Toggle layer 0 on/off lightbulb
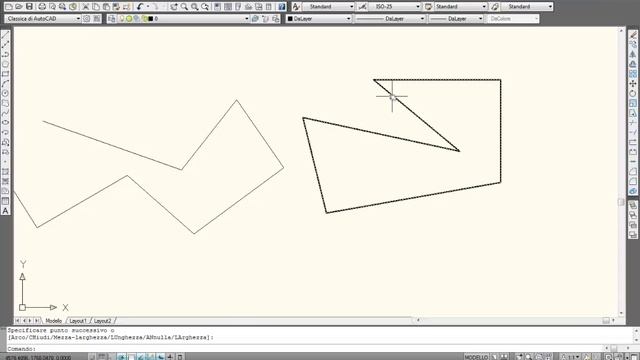The image size is (640, 360). 122,19
